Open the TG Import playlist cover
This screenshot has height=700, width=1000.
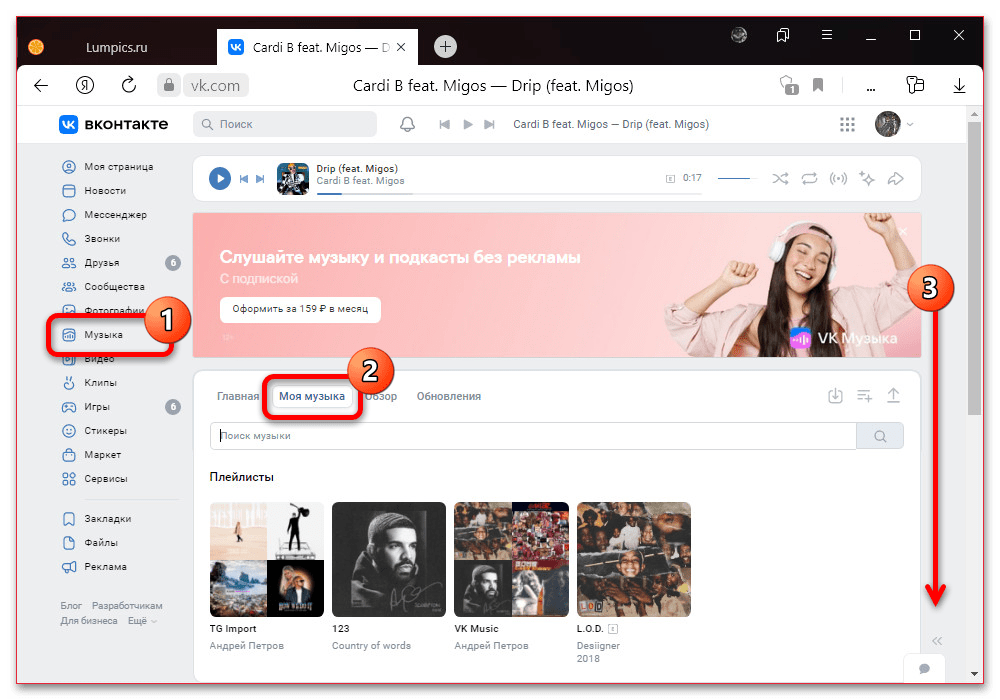[x=267, y=559]
